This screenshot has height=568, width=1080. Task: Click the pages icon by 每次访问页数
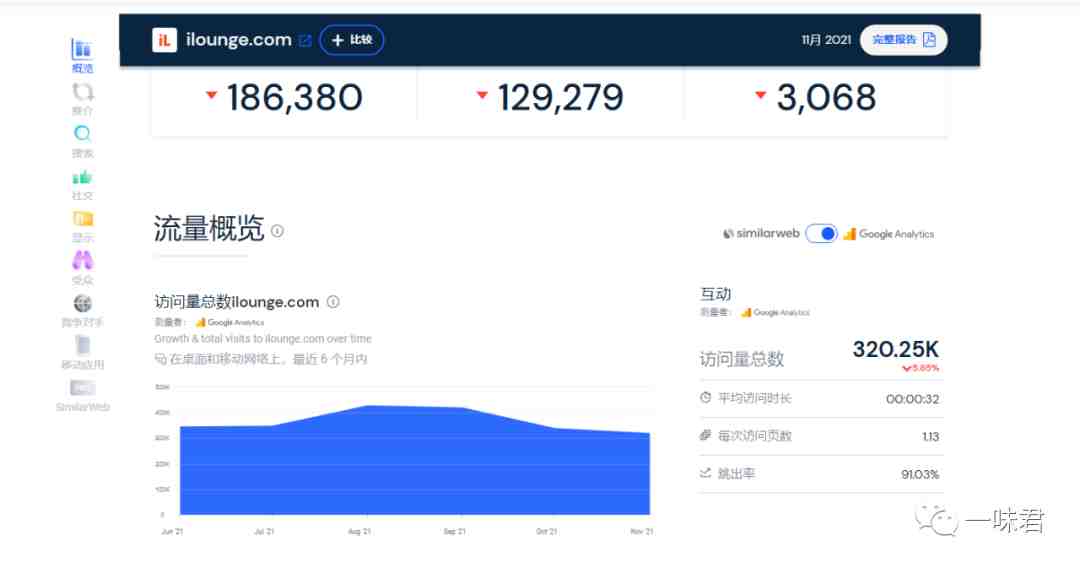tap(705, 435)
